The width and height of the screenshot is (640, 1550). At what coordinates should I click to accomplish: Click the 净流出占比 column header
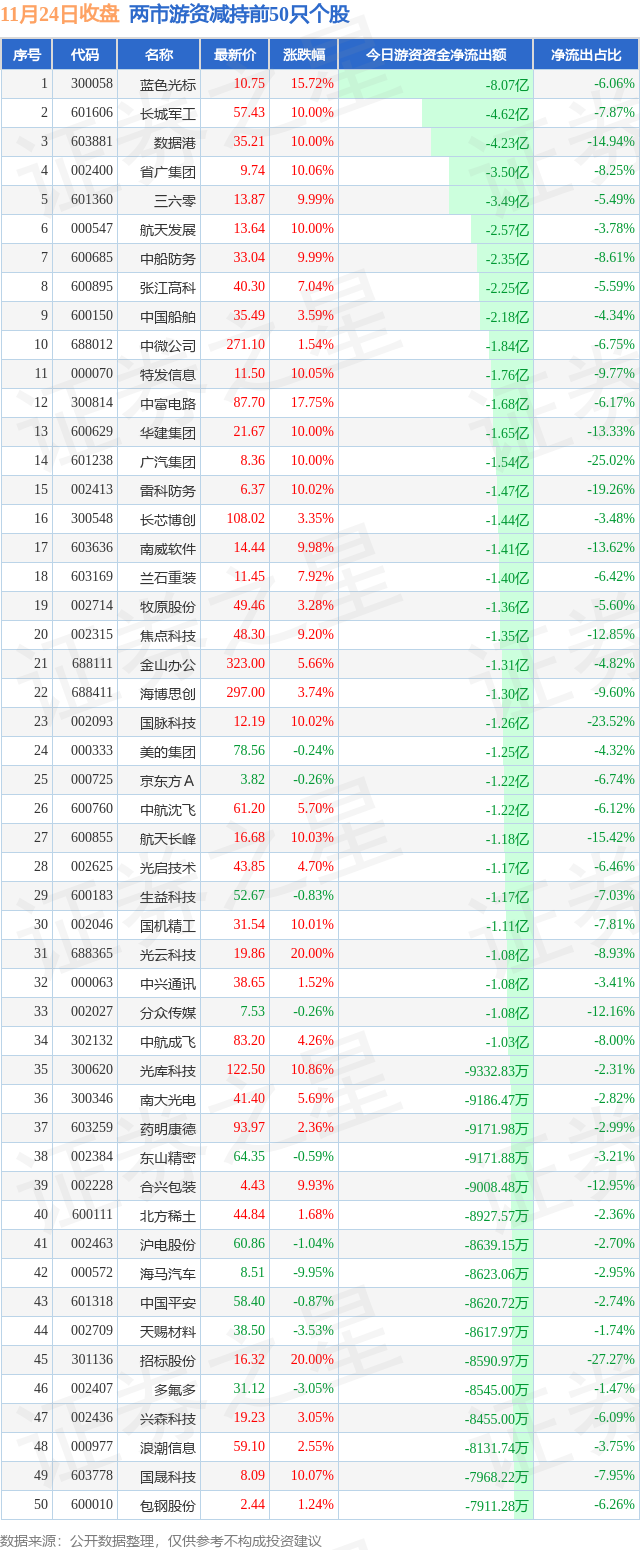[586, 55]
